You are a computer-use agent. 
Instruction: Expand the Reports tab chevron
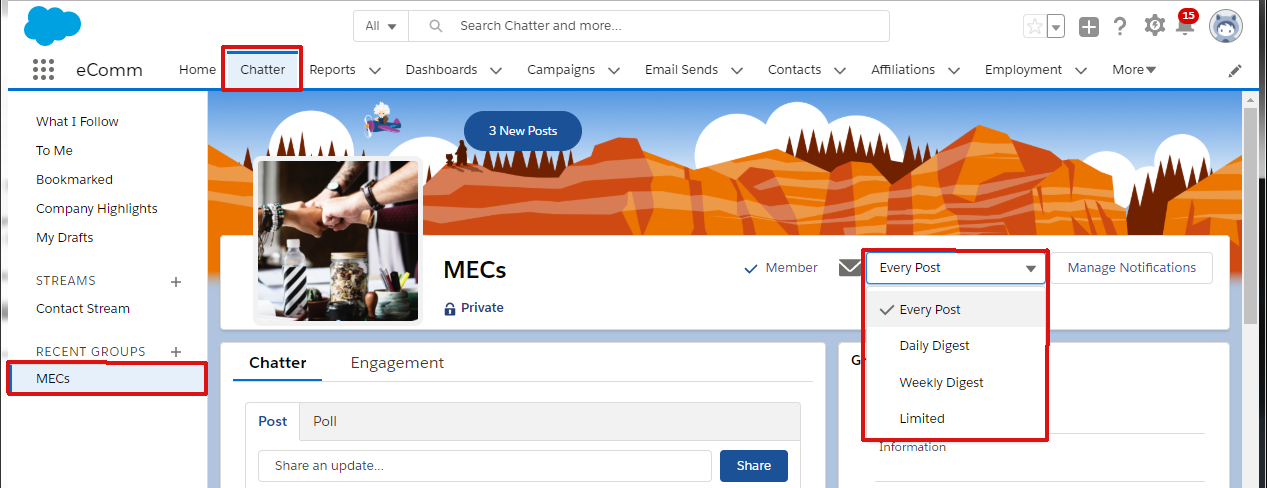point(375,71)
